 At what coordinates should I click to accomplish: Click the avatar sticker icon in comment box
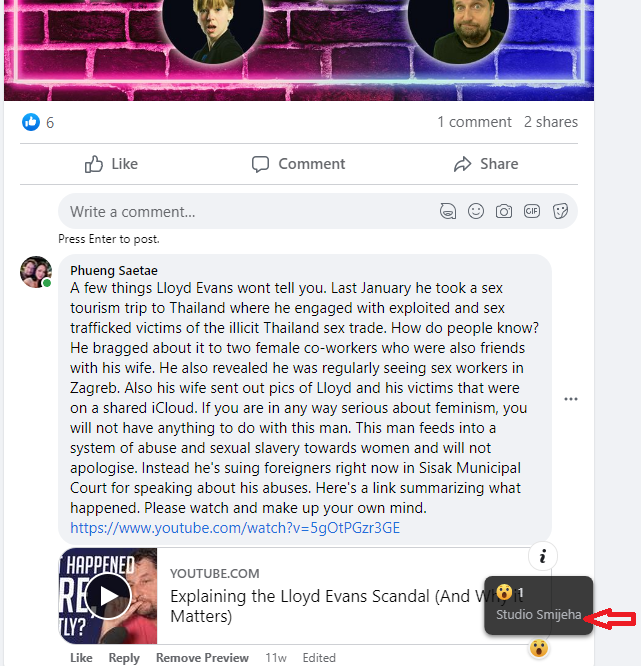click(x=448, y=211)
